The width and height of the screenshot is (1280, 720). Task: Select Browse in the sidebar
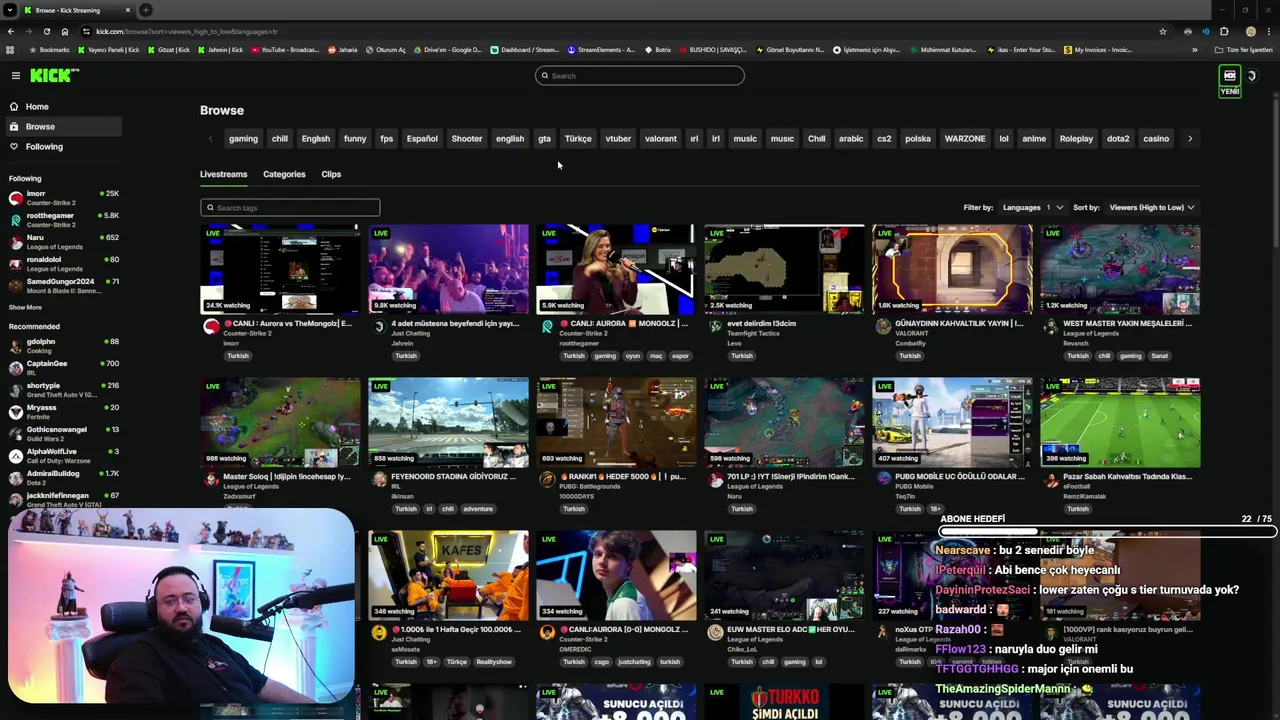click(x=64, y=126)
